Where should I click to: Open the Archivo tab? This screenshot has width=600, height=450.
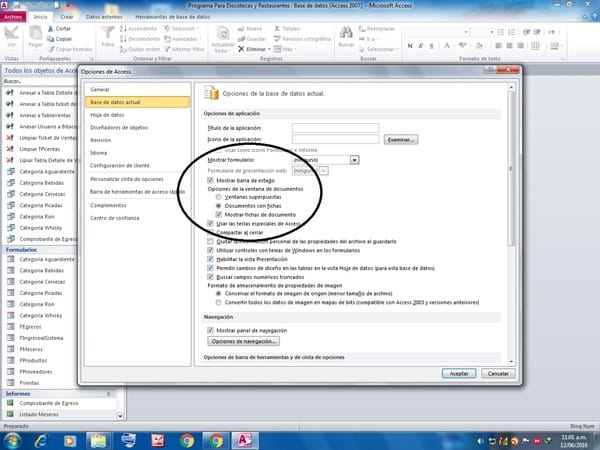pos(13,17)
